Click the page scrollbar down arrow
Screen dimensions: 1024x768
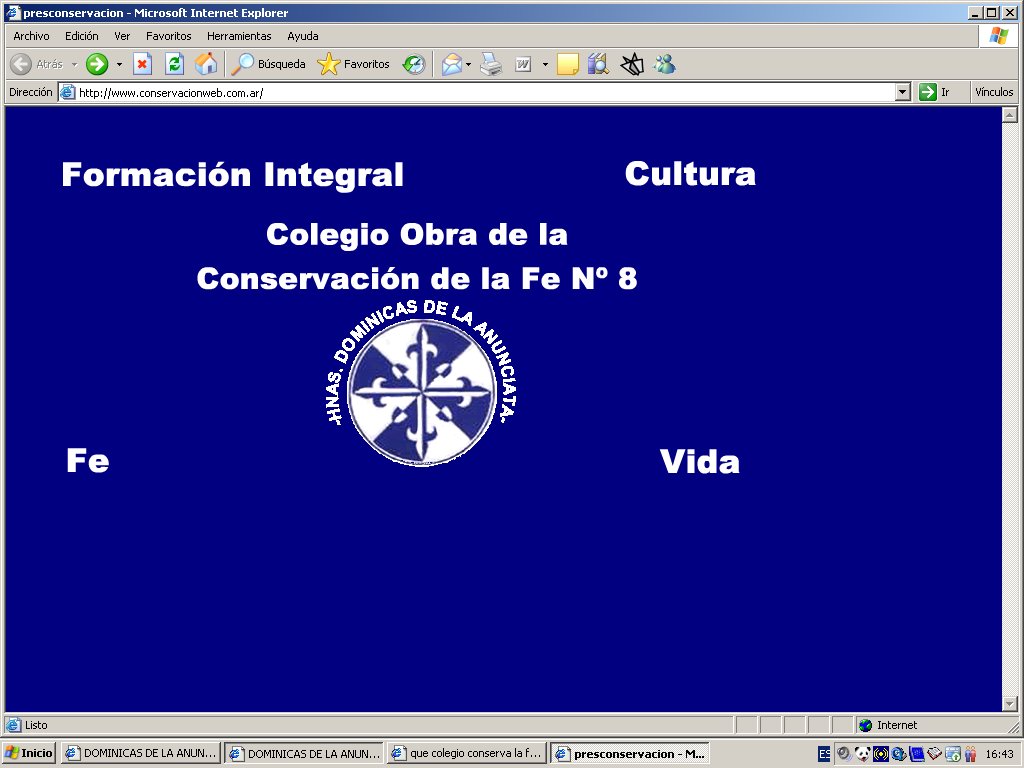tap(1010, 703)
